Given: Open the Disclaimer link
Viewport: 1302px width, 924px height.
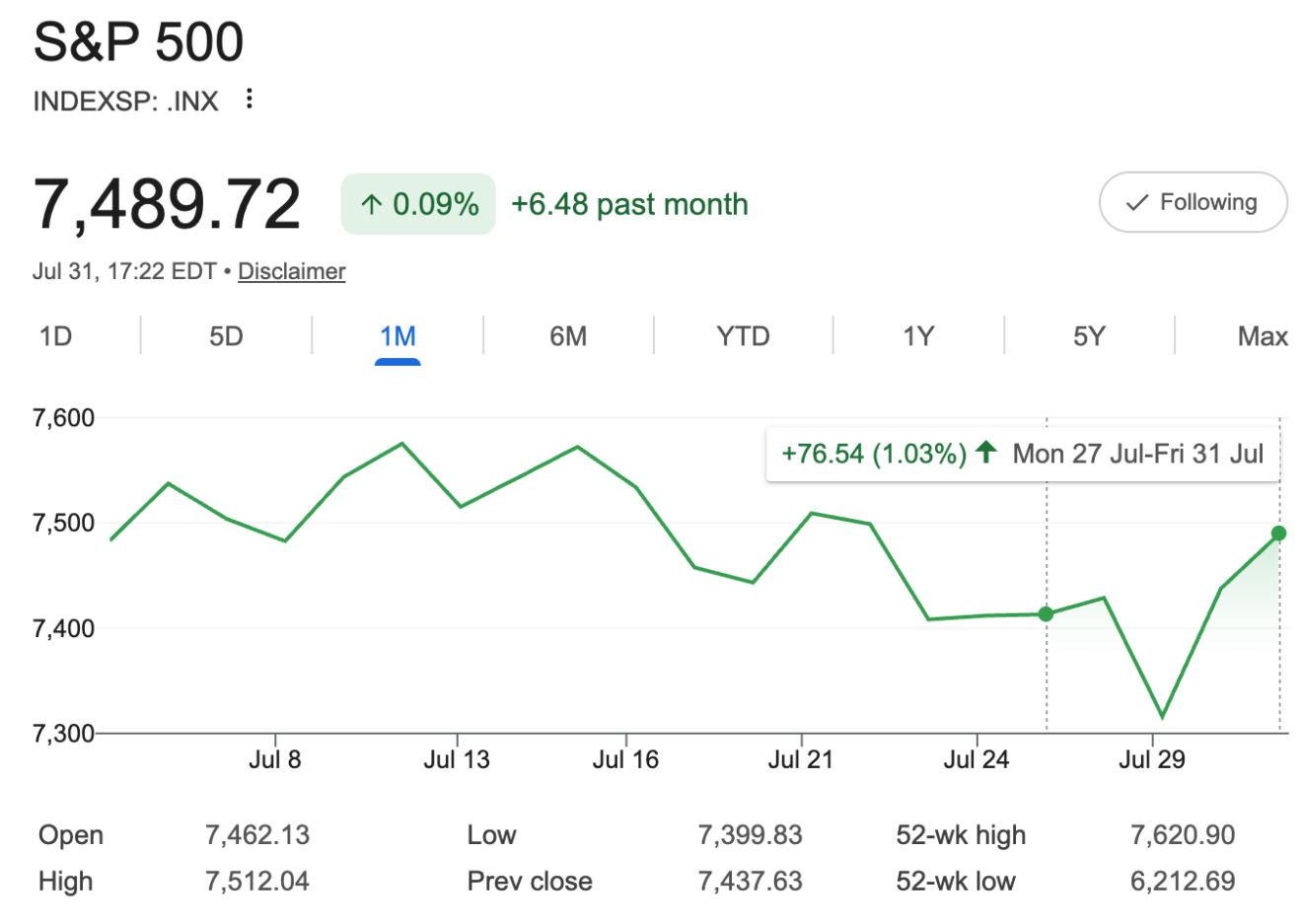Looking at the screenshot, I should [x=292, y=271].
